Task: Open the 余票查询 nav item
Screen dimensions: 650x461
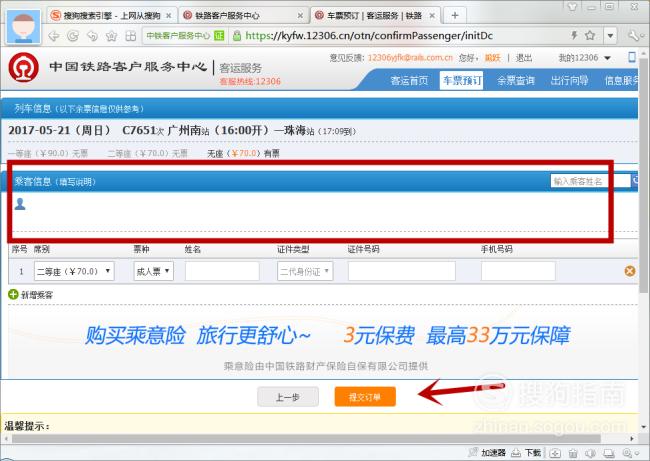Action: [x=516, y=80]
